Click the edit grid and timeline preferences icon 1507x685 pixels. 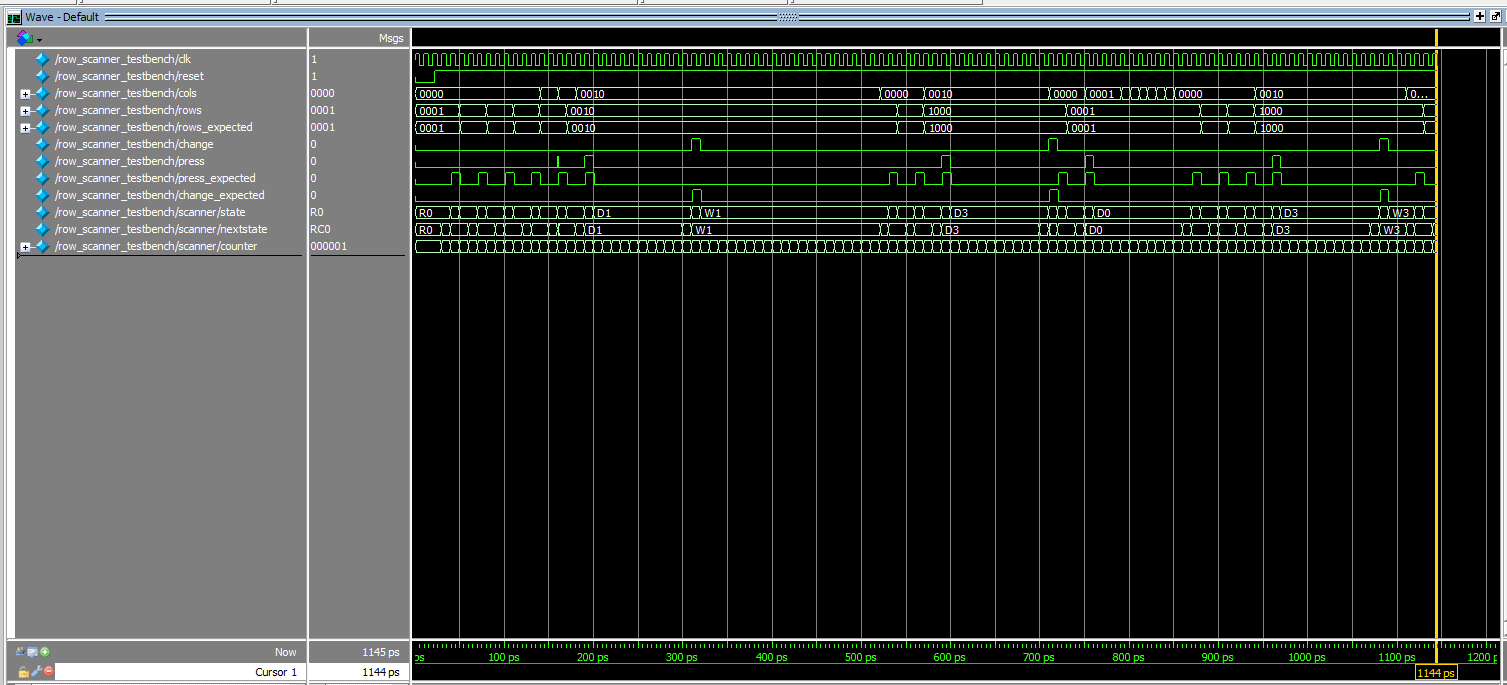coord(32,652)
